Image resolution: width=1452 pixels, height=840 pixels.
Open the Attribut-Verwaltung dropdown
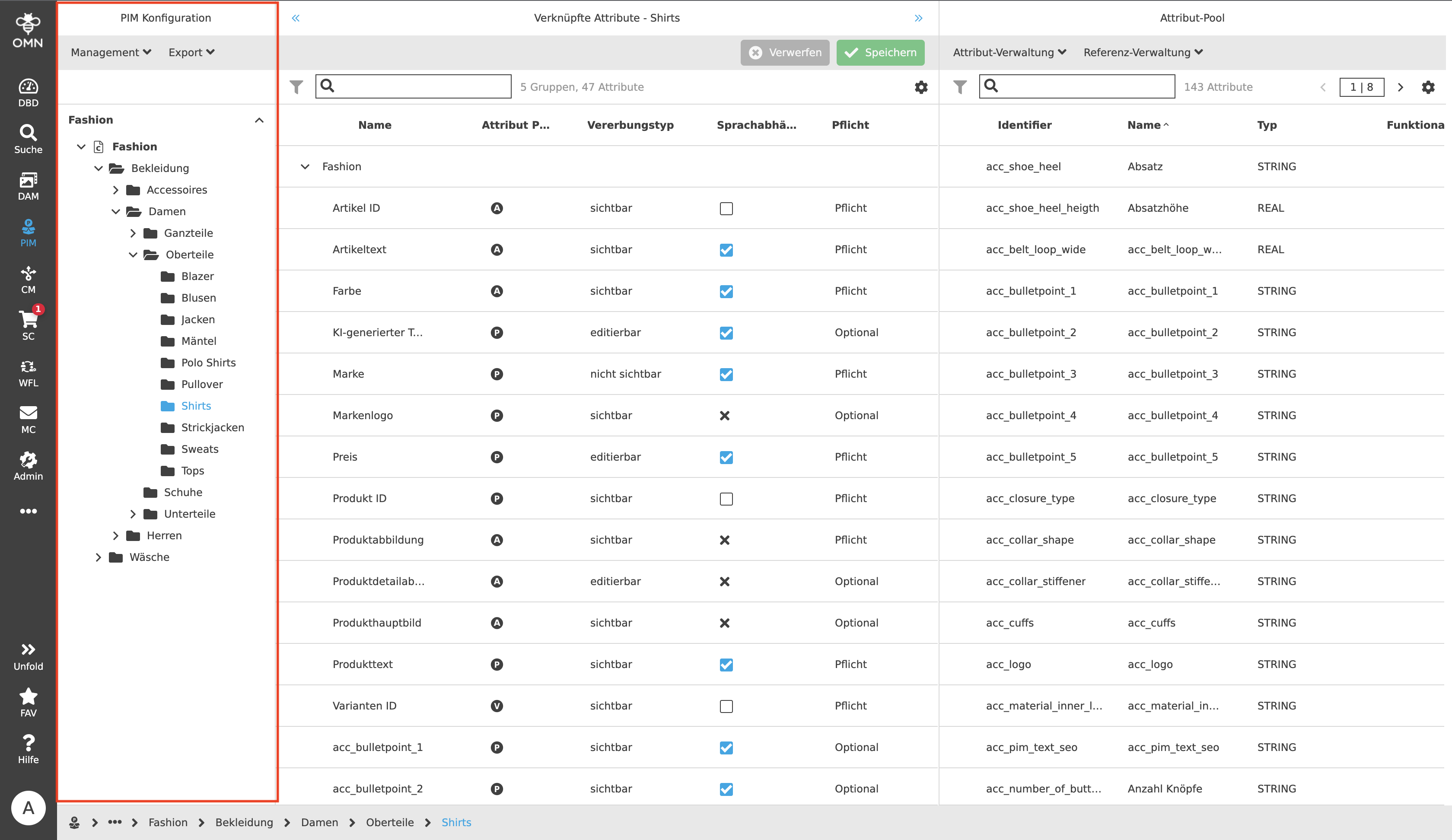(1008, 52)
